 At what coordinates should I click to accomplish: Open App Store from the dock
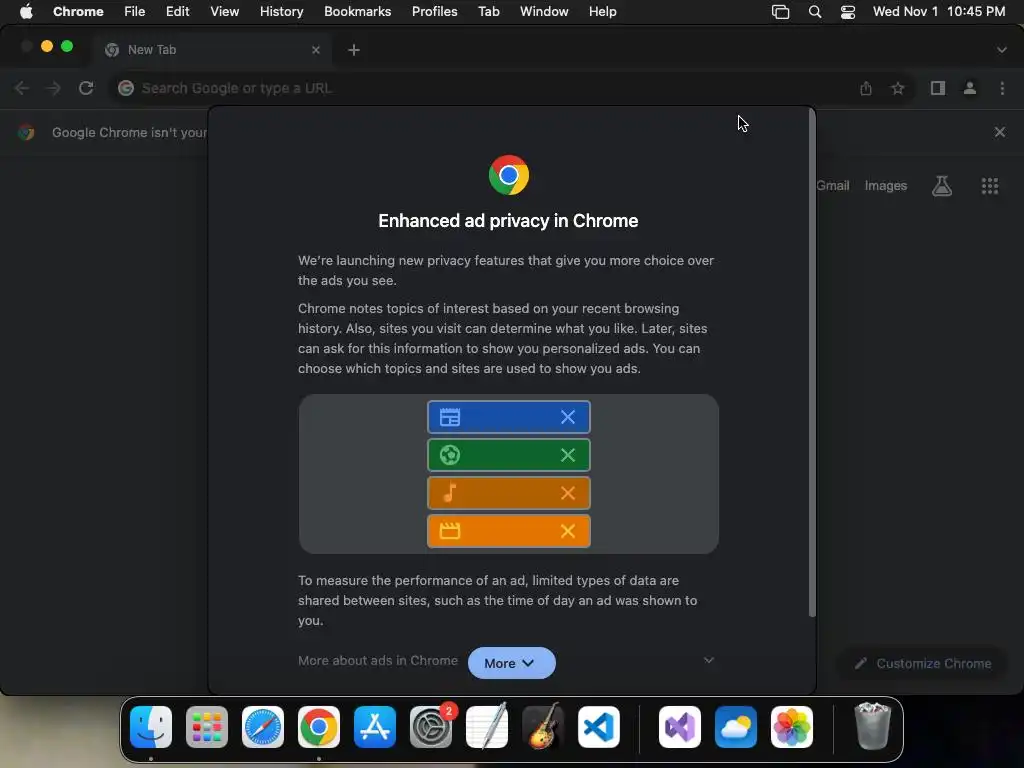[x=375, y=727]
